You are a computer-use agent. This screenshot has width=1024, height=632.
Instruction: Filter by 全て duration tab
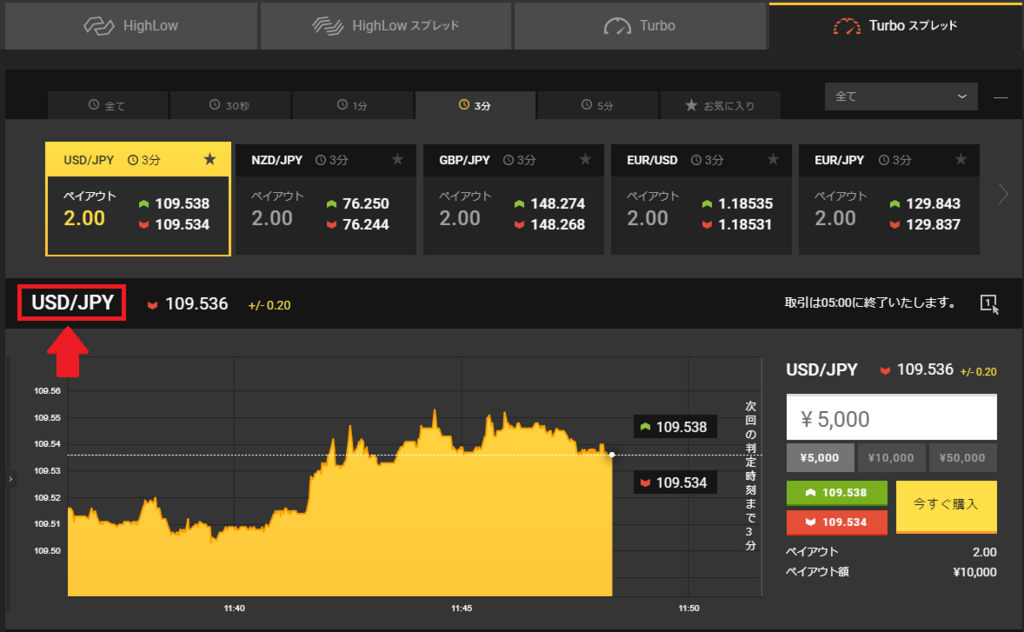click(107, 105)
